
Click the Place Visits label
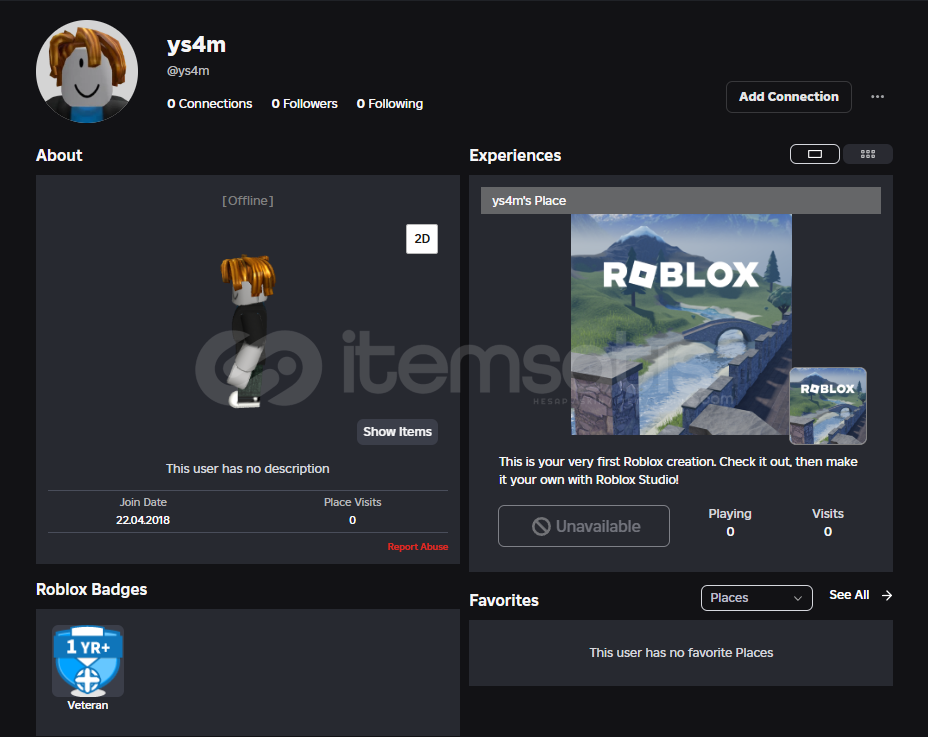pyautogui.click(x=352, y=502)
